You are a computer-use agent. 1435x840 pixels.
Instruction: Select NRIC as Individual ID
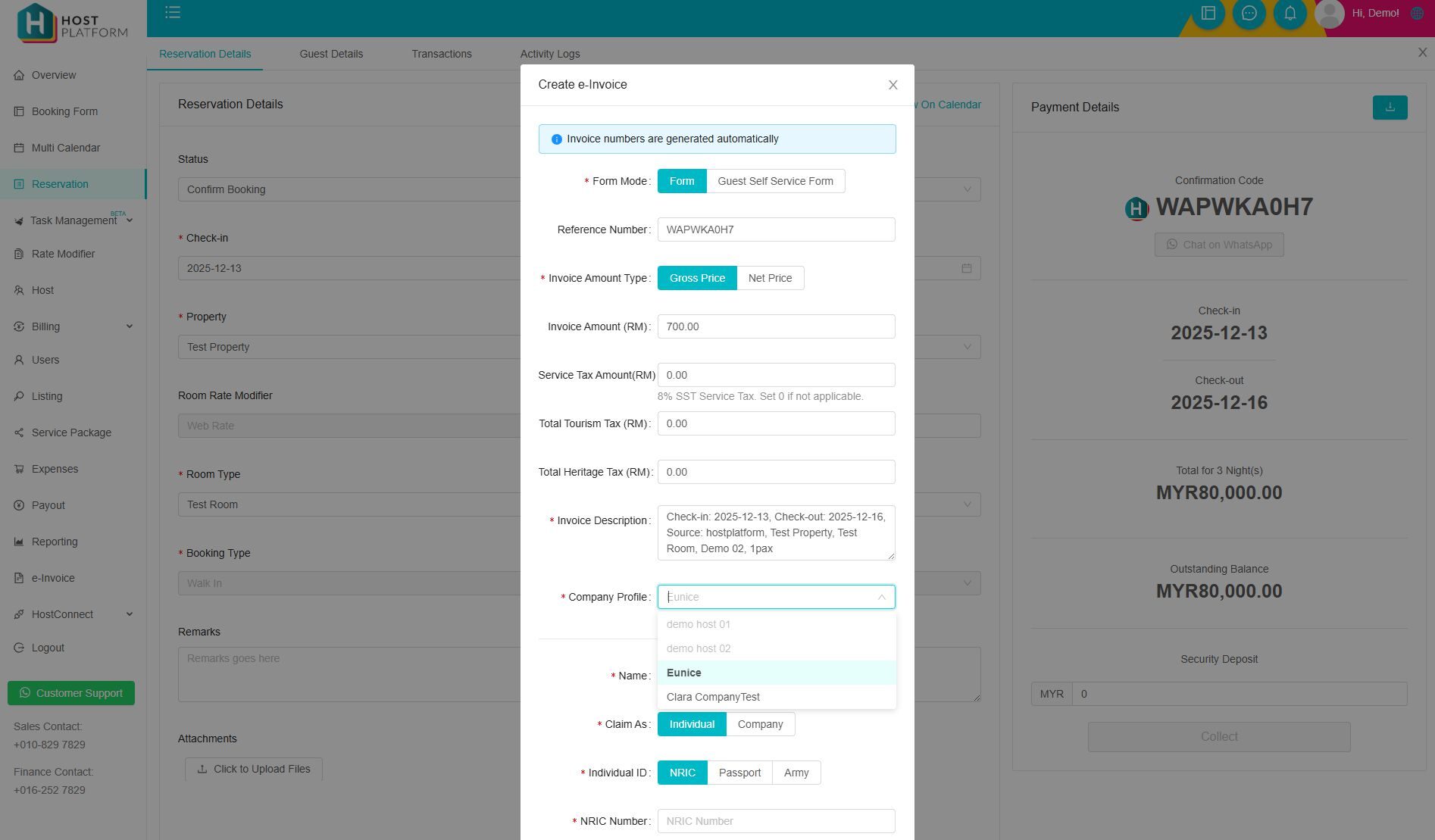(682, 773)
